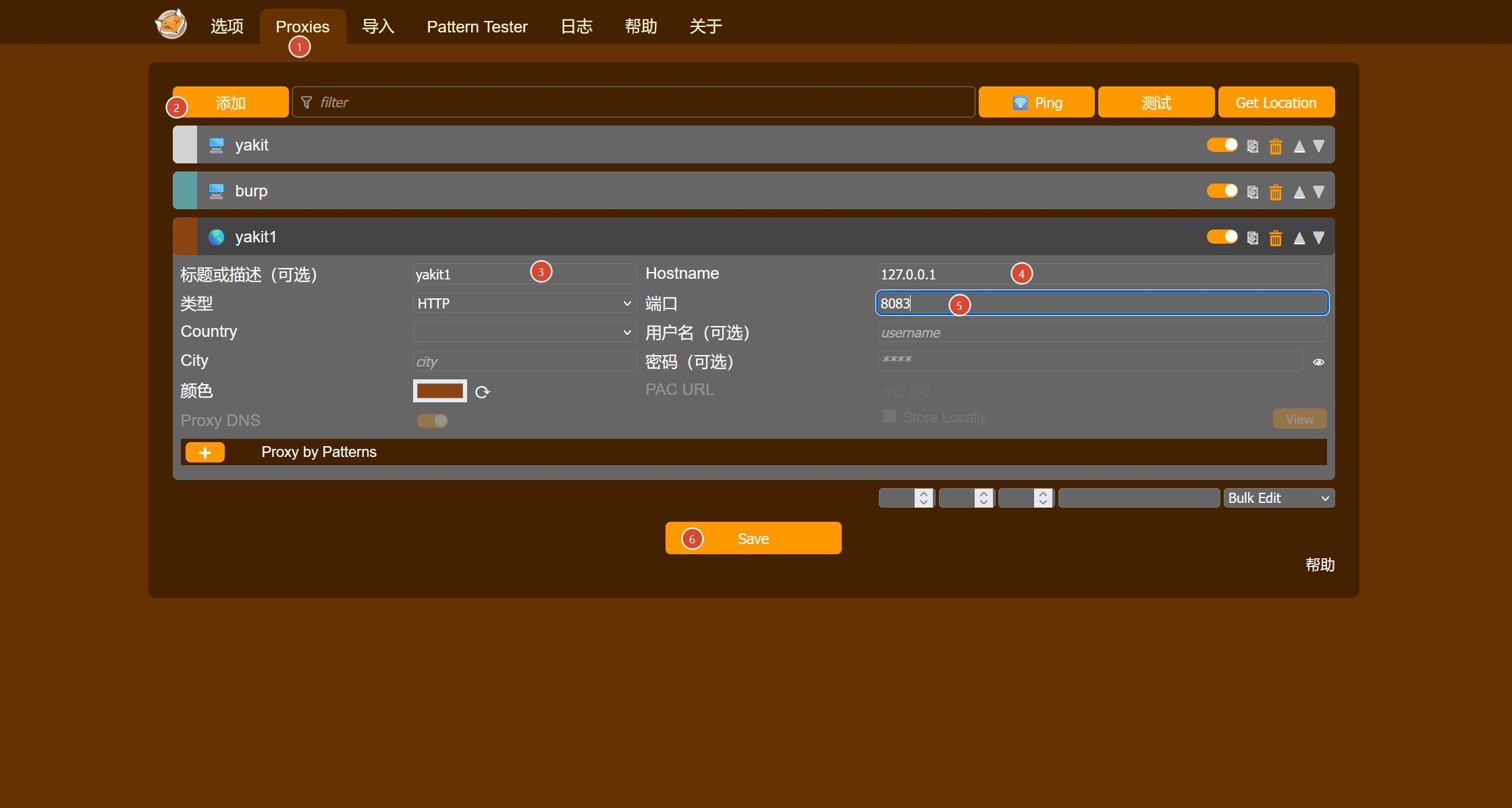Click the Get Location button

(x=1276, y=102)
